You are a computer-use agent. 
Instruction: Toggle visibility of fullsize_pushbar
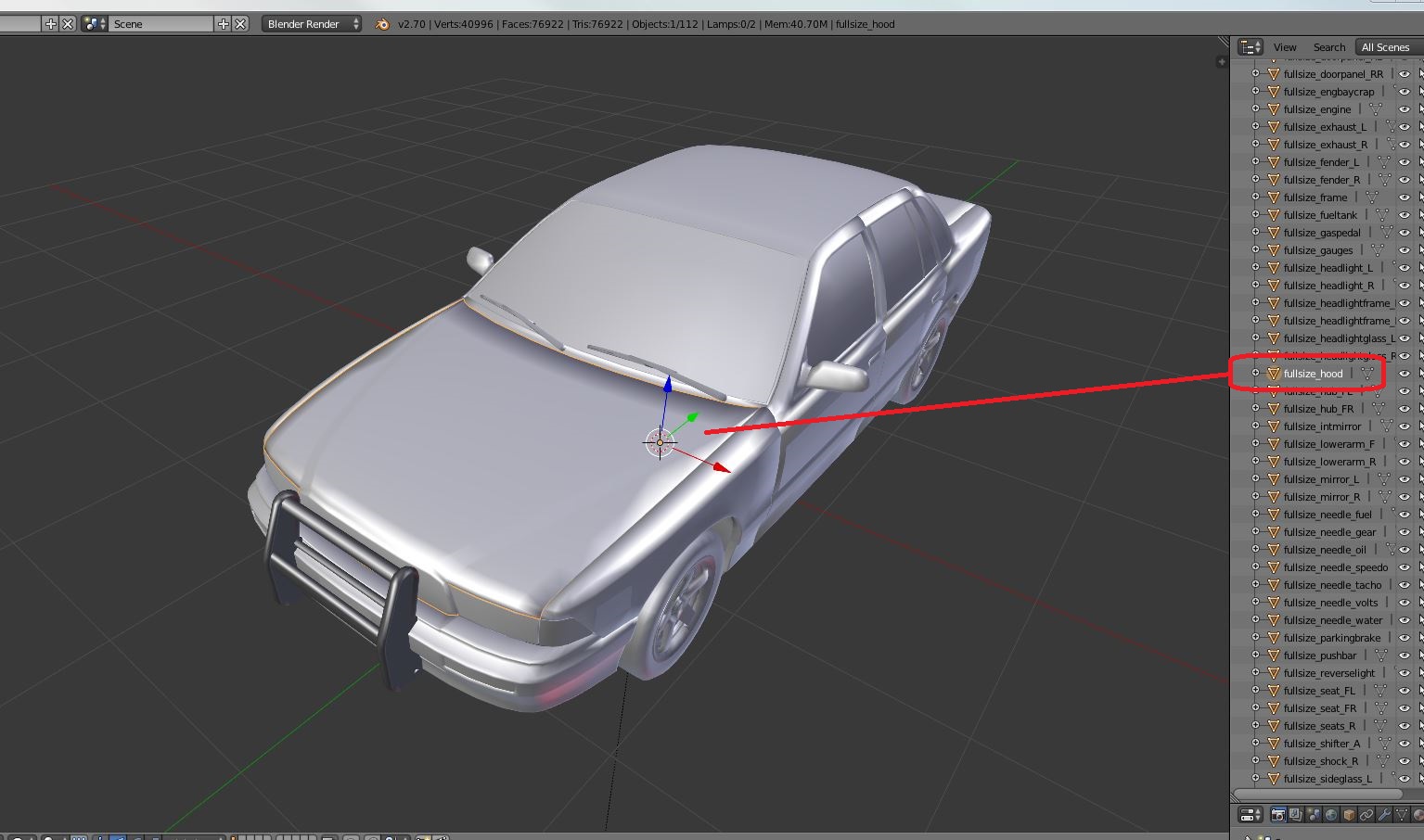tap(1405, 655)
